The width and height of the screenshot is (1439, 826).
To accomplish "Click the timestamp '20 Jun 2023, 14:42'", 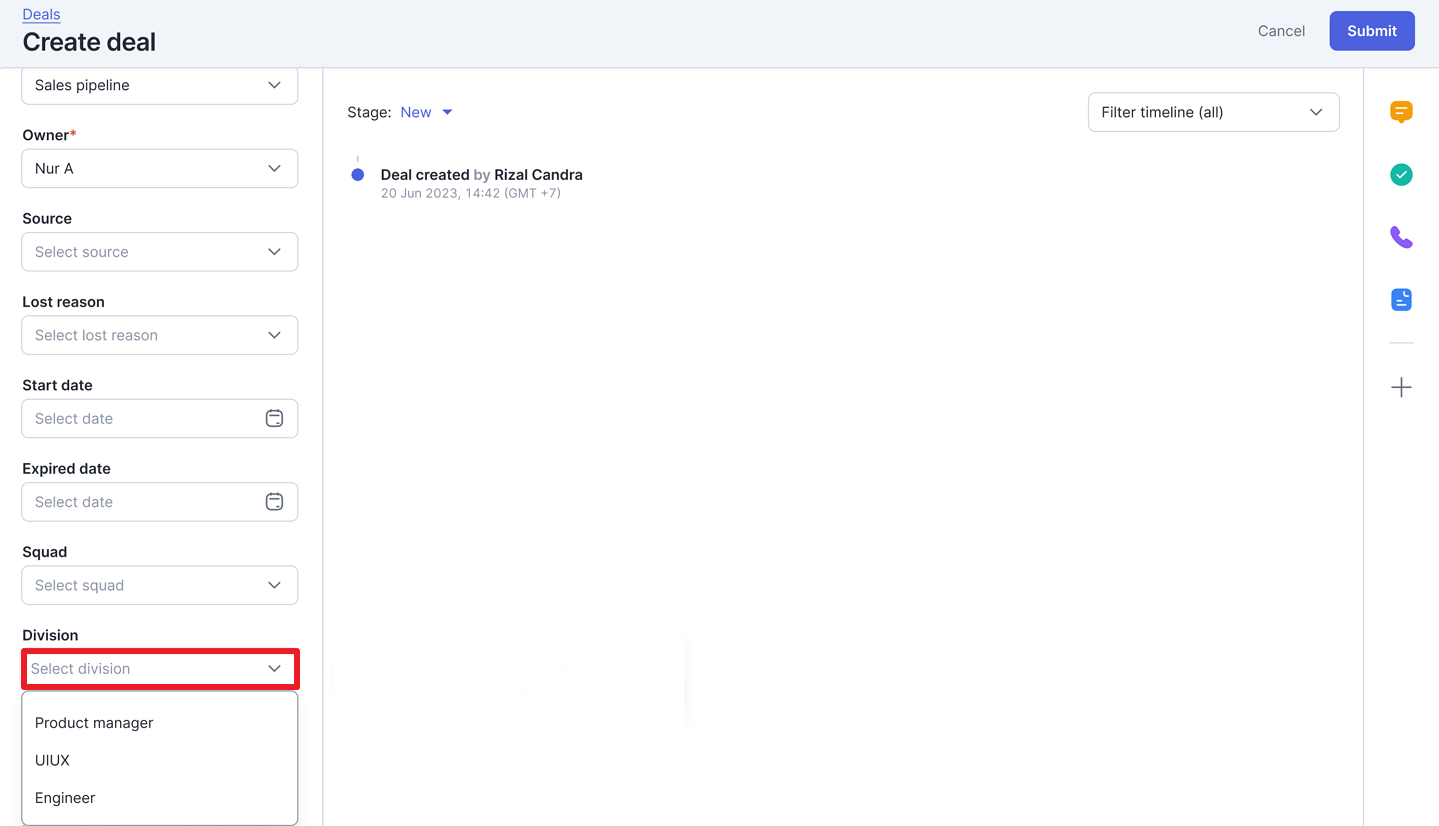I will (x=471, y=193).
